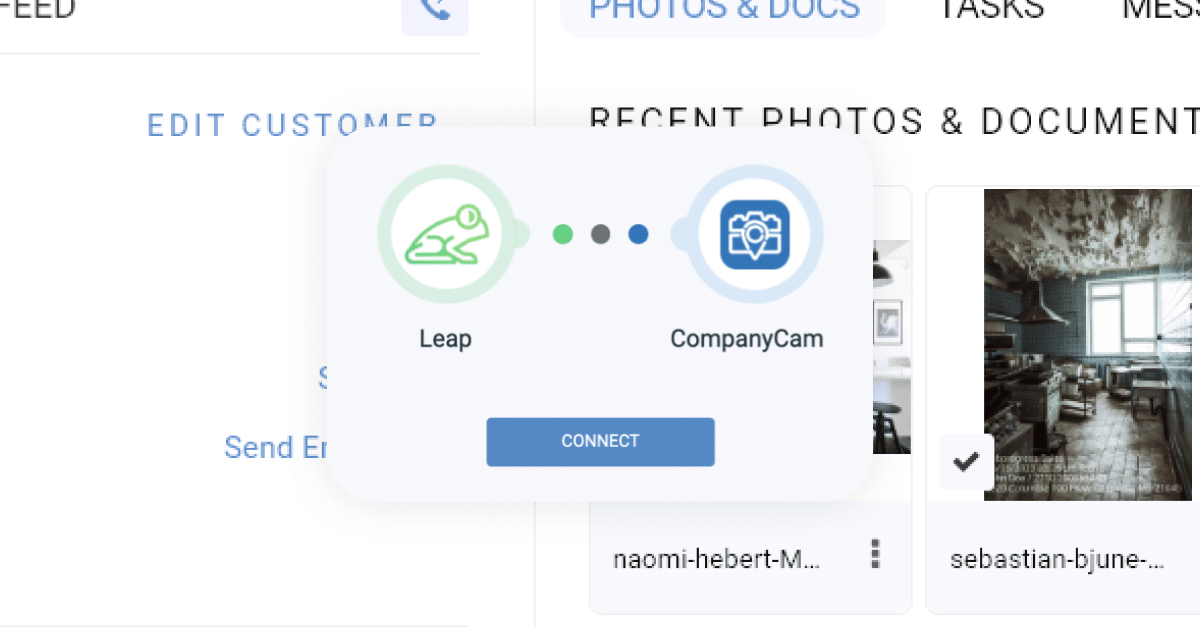
Task: Click the gray connection status dot
Action: [x=600, y=234]
